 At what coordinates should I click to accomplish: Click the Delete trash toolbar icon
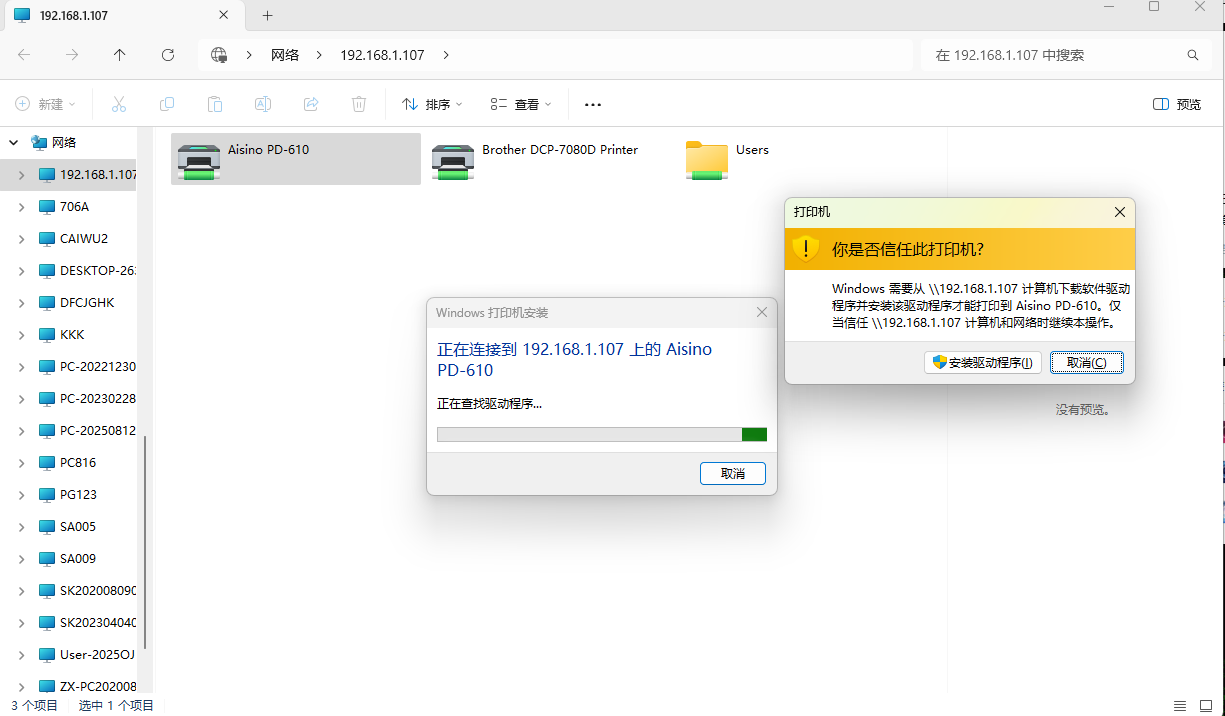point(359,104)
